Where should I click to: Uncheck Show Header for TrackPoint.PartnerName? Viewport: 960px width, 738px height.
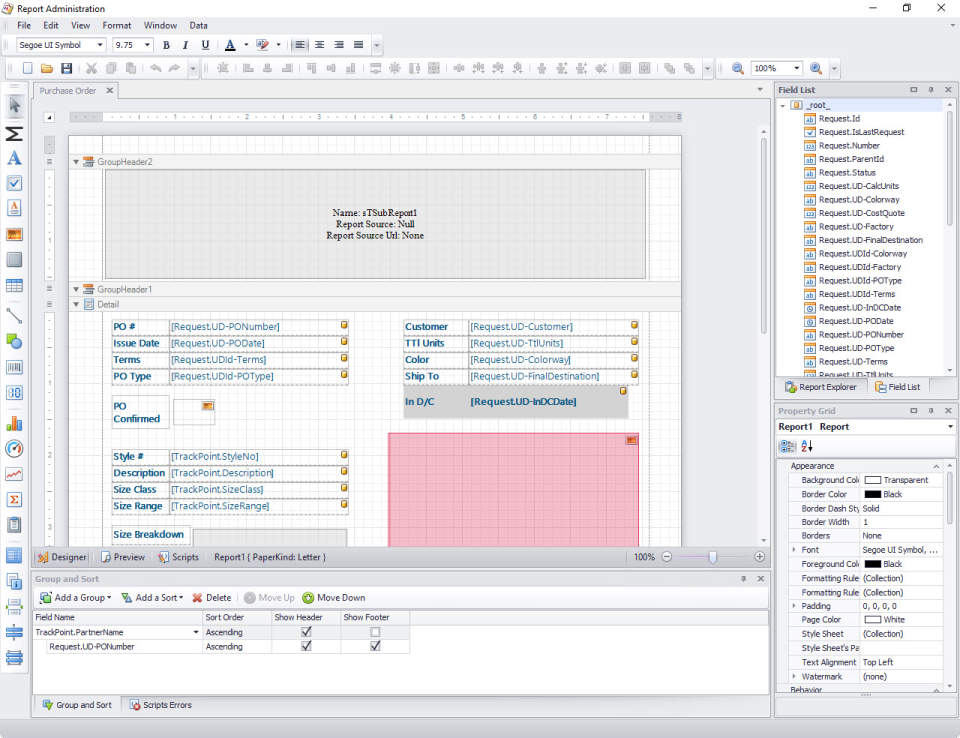click(306, 632)
